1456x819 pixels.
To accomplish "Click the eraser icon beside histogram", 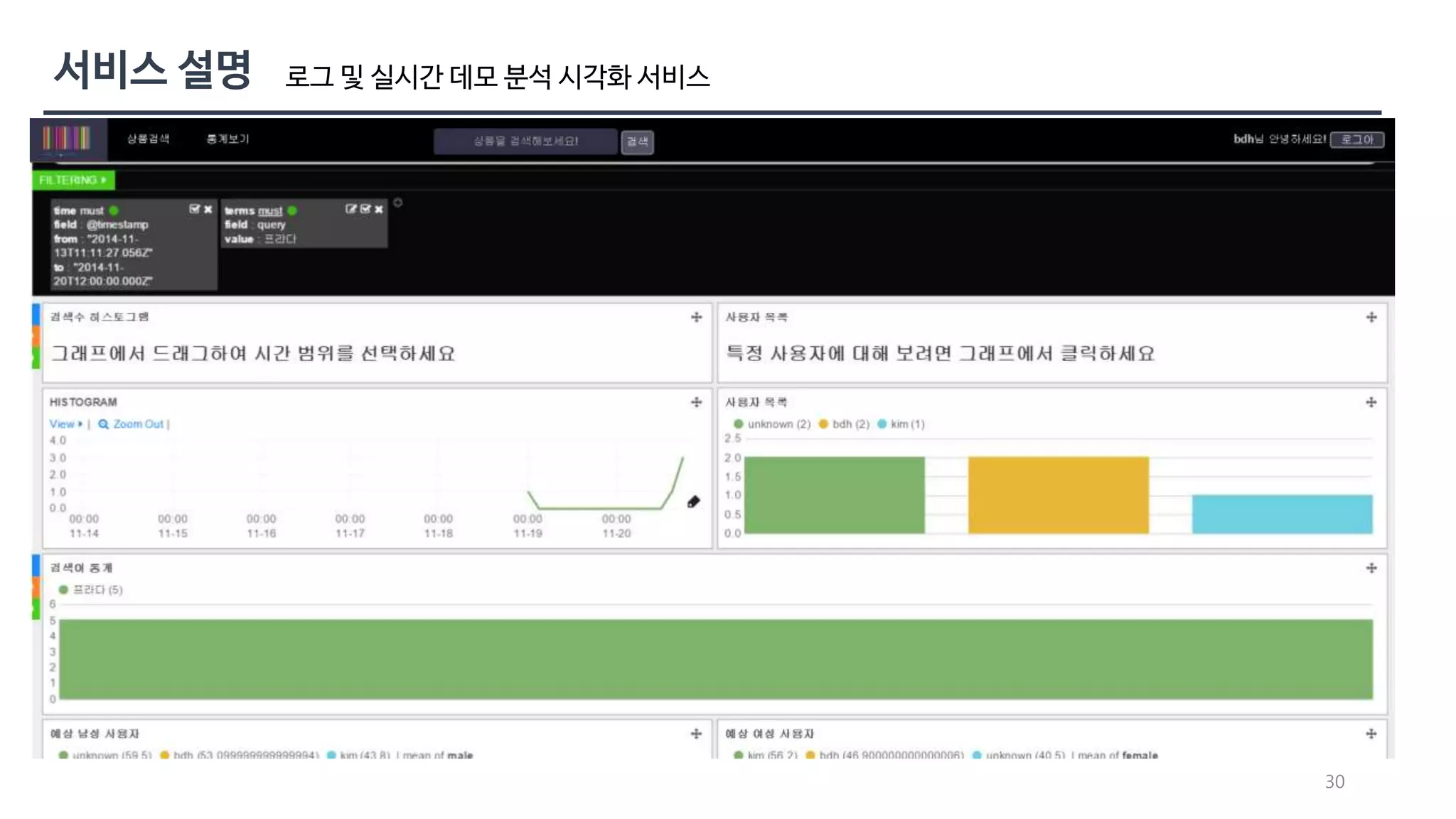I will point(694,502).
